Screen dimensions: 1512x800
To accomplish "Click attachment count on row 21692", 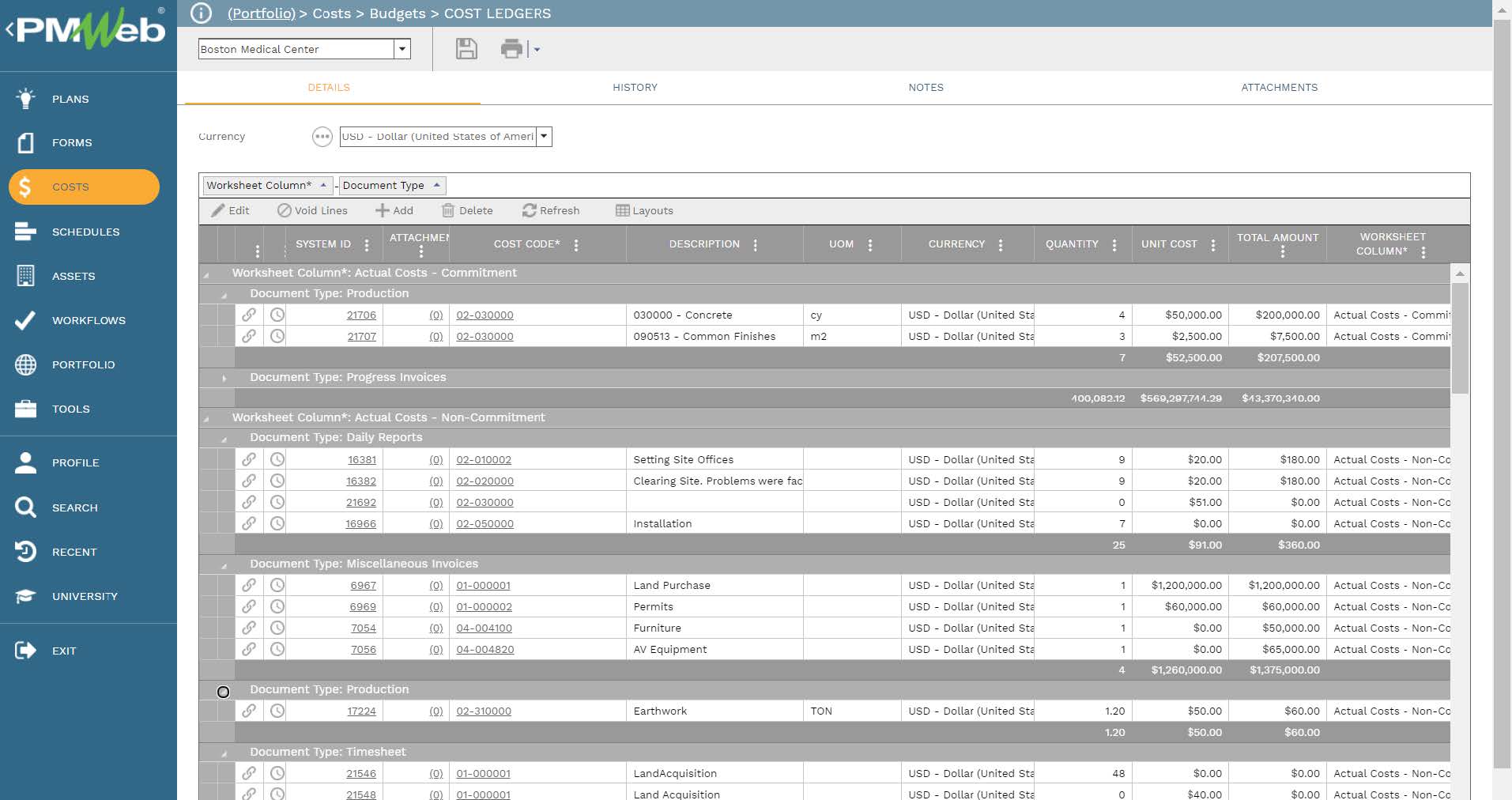I will (436, 502).
